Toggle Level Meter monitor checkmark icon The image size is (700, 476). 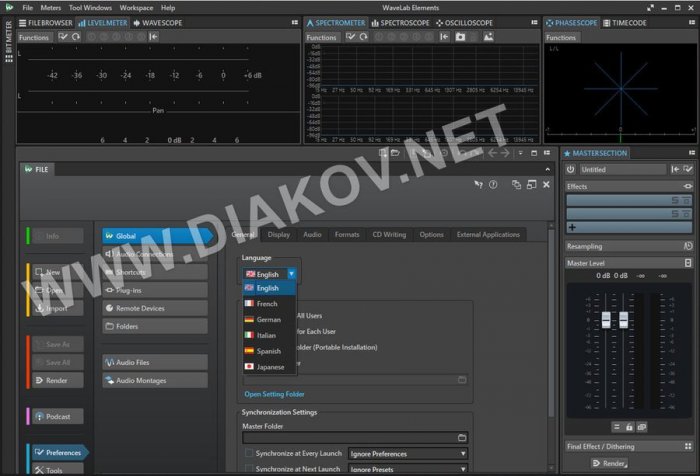[63, 37]
